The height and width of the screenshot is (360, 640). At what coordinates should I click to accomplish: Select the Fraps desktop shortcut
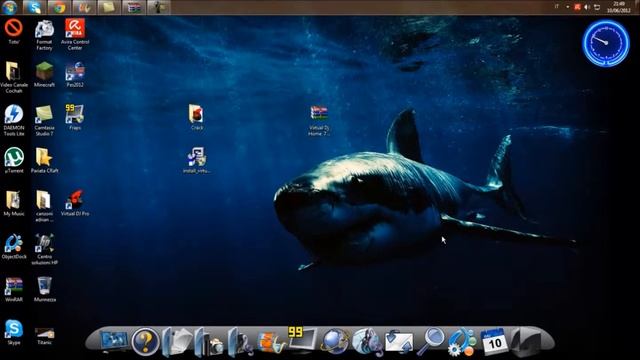coord(75,117)
